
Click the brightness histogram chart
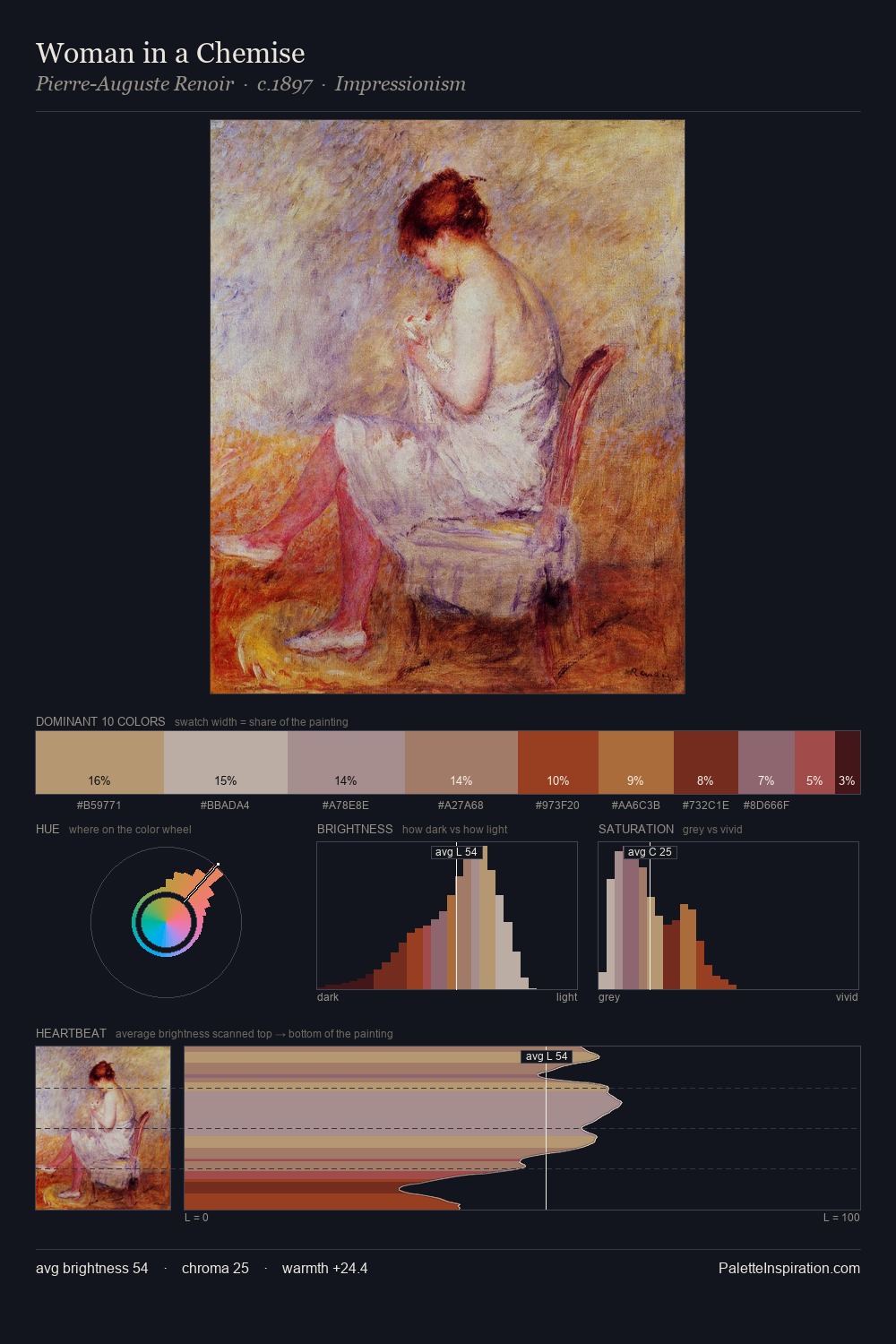447,916
